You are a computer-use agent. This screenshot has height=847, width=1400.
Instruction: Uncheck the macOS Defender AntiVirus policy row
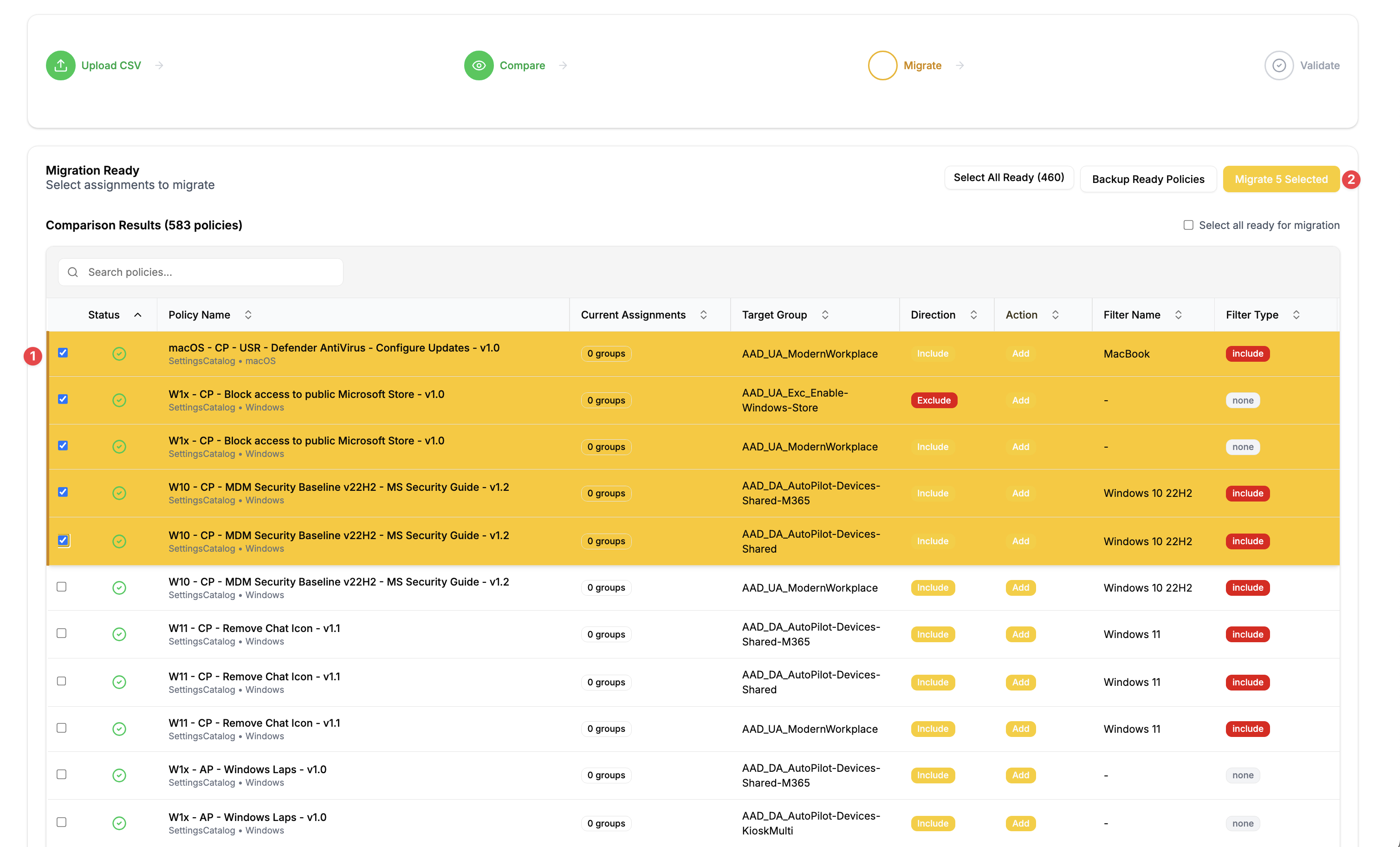click(x=63, y=352)
